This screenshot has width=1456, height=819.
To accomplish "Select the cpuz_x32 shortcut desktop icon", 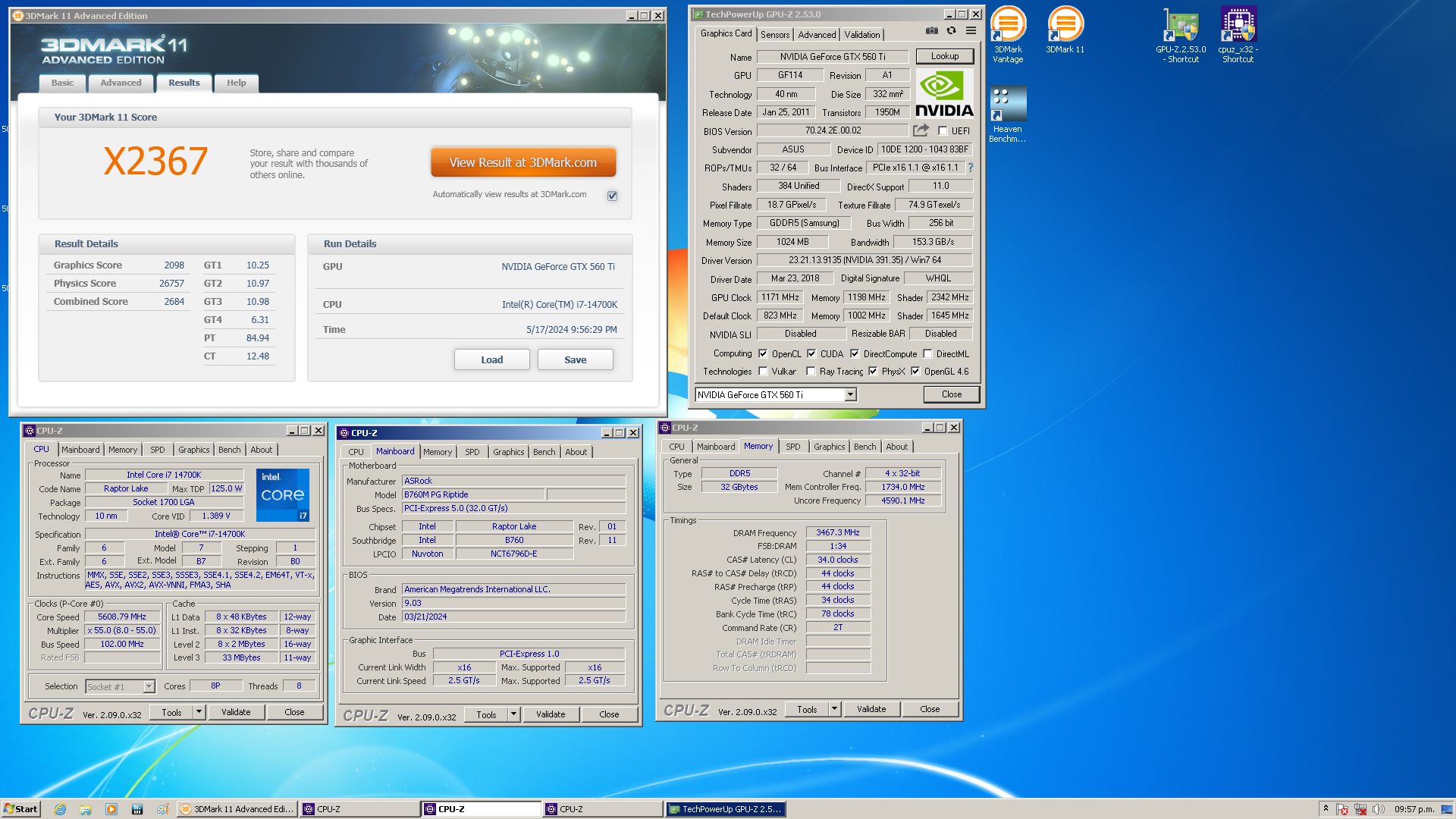I will (1238, 35).
